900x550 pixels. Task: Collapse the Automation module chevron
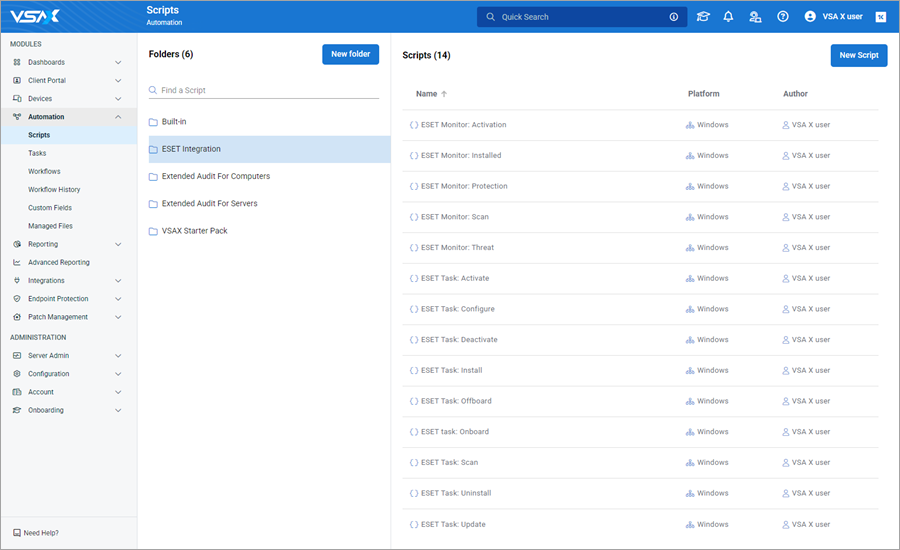pyautogui.click(x=118, y=117)
